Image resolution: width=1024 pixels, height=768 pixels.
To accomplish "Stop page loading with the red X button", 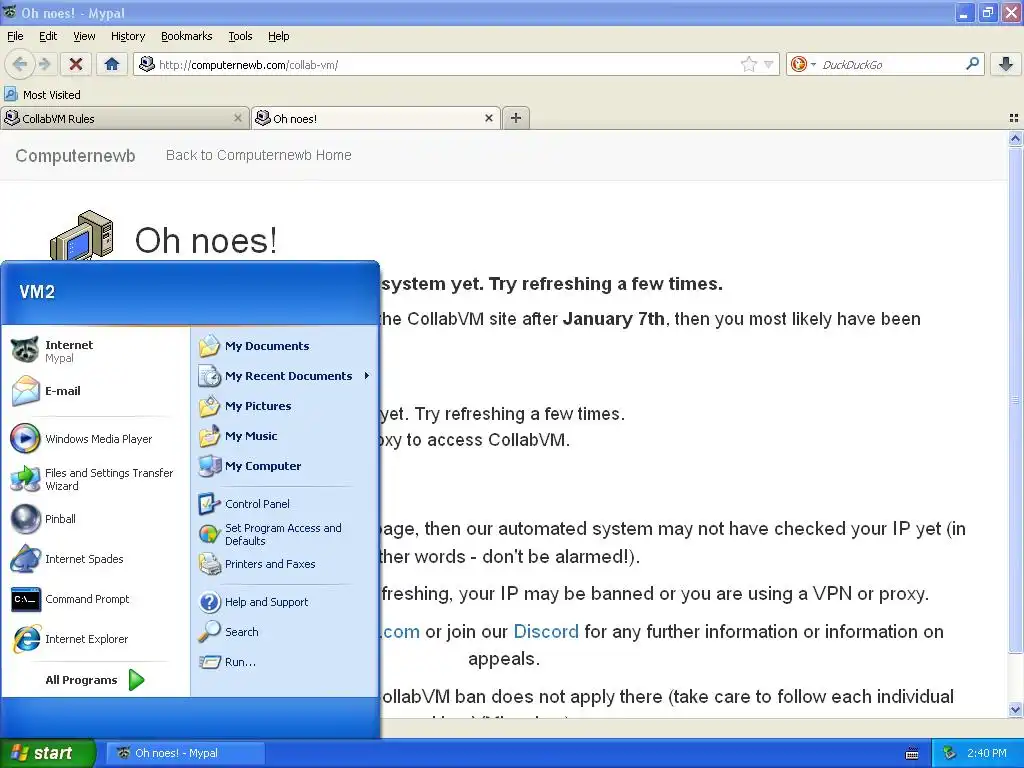I will (76, 64).
